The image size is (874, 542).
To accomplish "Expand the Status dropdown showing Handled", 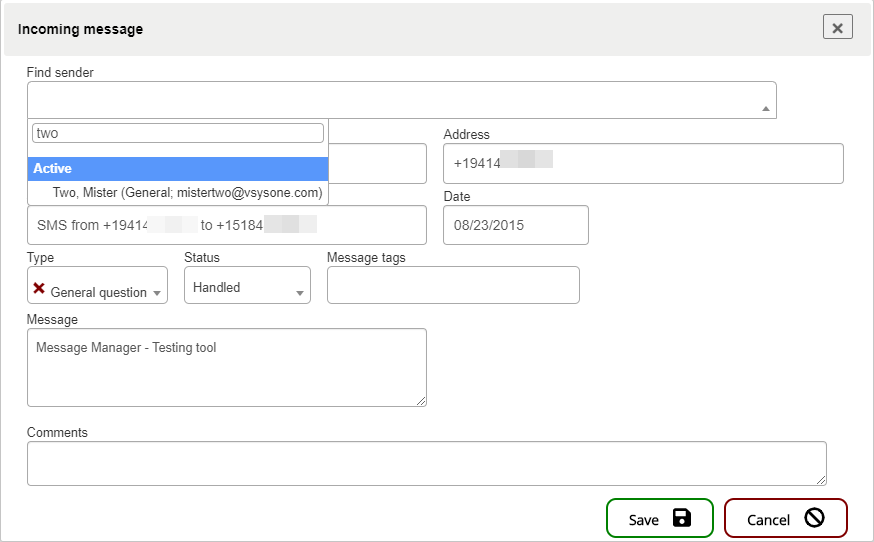I will [247, 287].
